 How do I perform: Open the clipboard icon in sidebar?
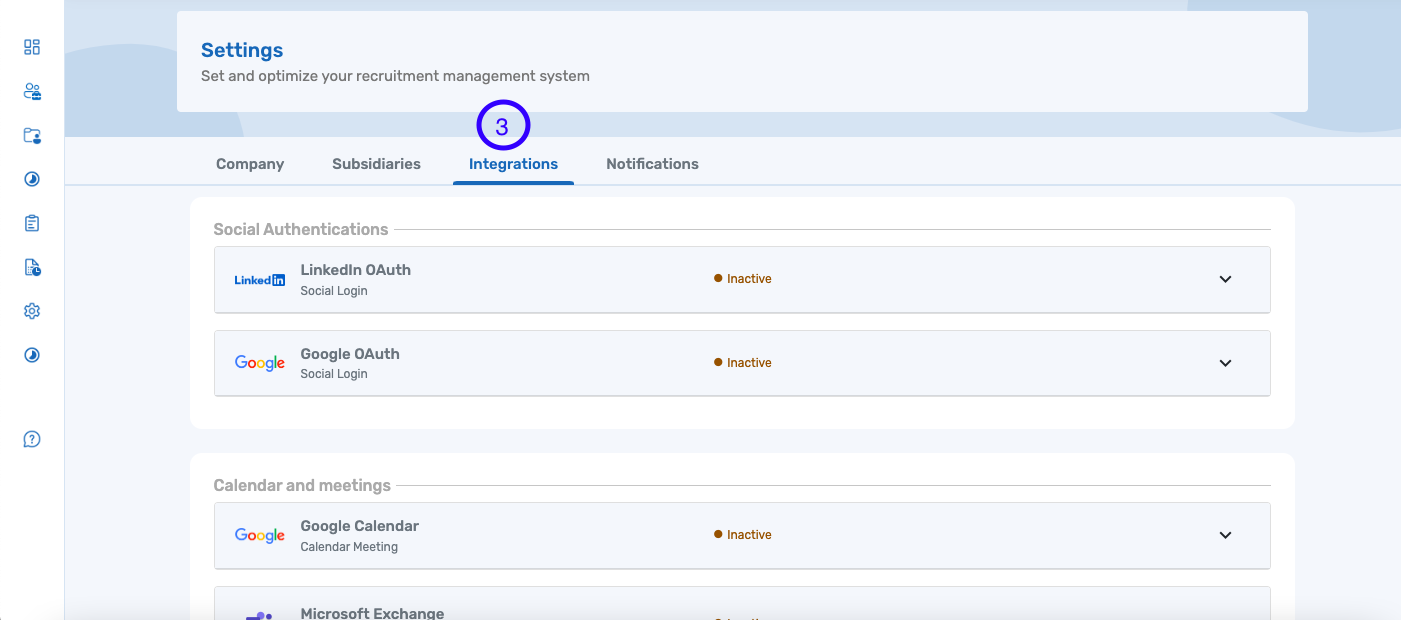(x=31, y=222)
